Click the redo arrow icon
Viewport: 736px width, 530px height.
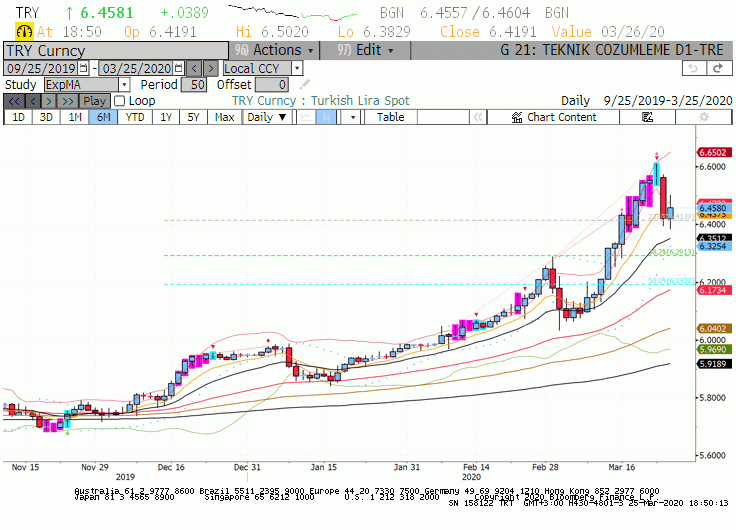point(718,68)
